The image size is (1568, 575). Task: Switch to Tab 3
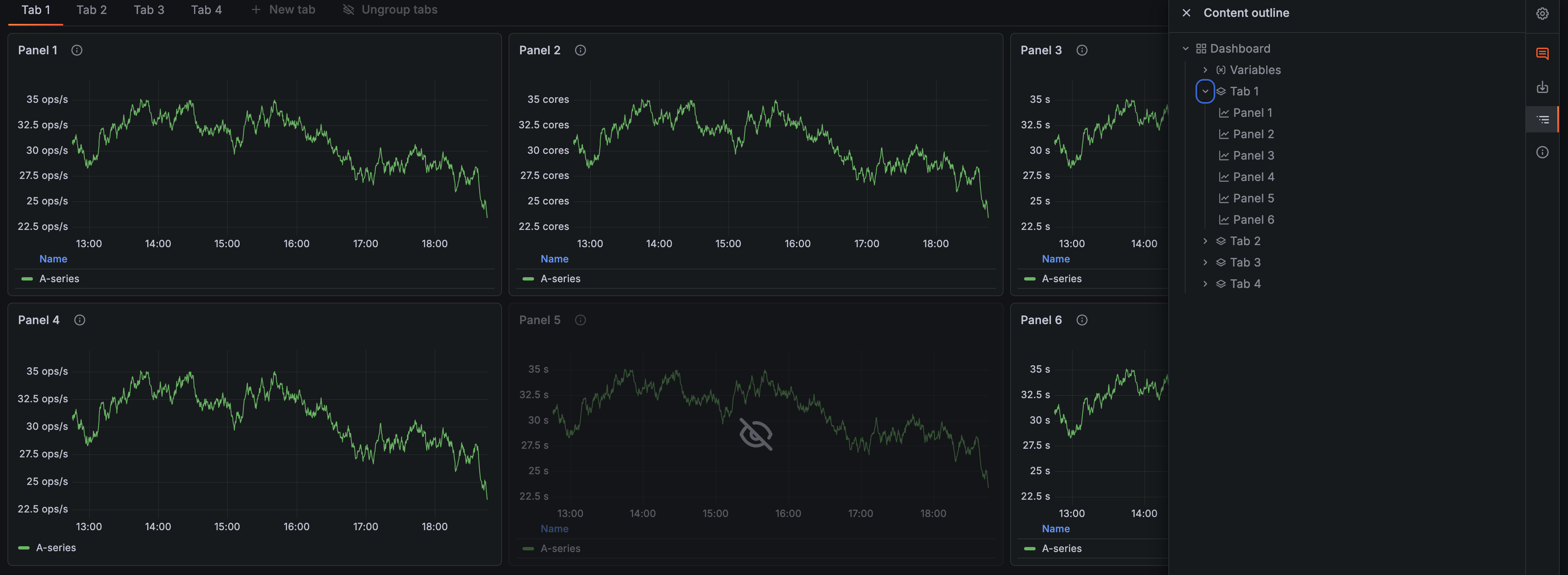pos(148,10)
